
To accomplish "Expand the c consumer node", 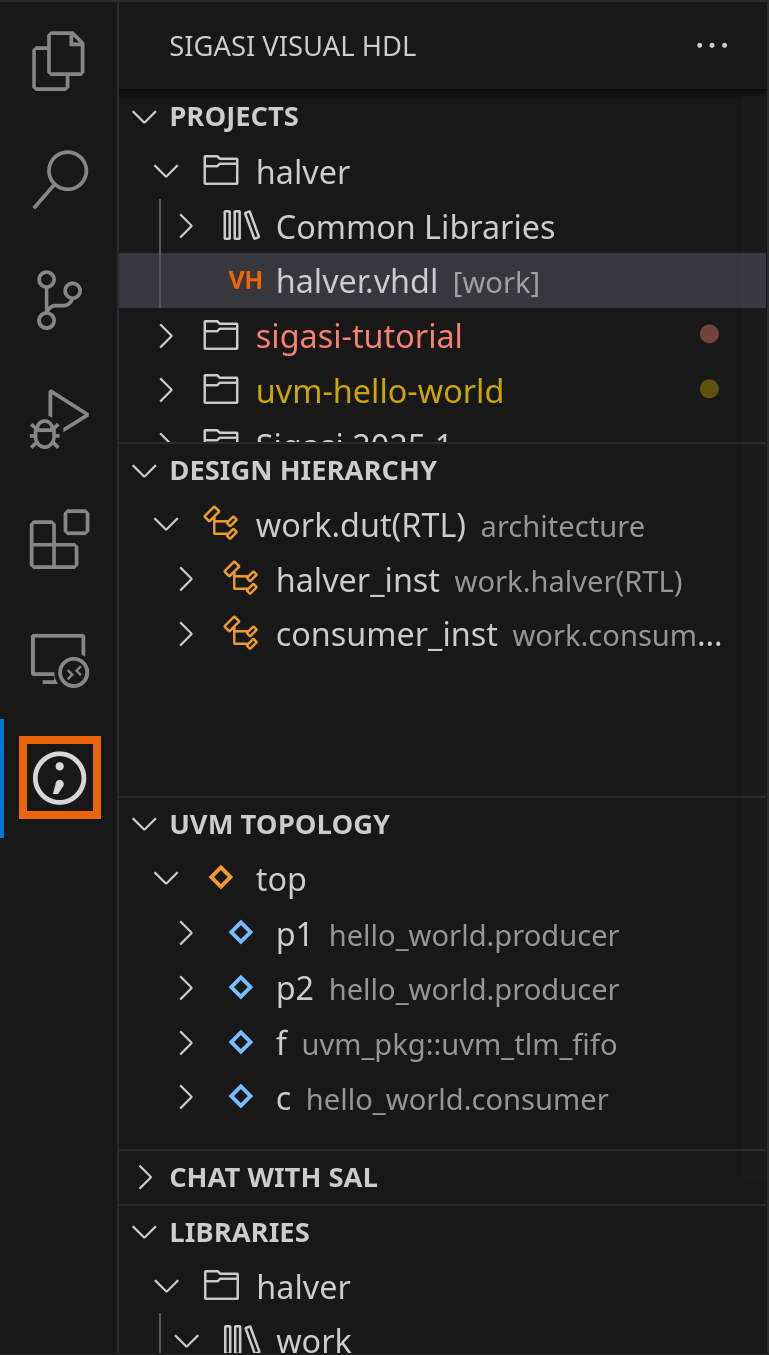I will point(186,1098).
